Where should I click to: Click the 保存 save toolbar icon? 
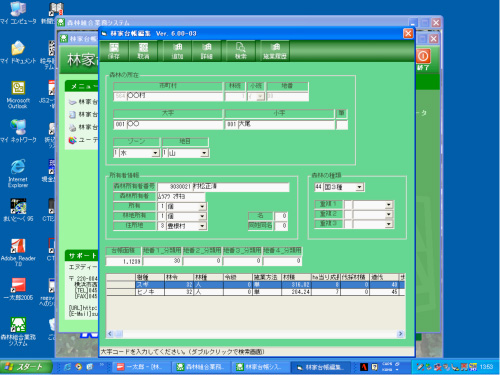(x=114, y=51)
